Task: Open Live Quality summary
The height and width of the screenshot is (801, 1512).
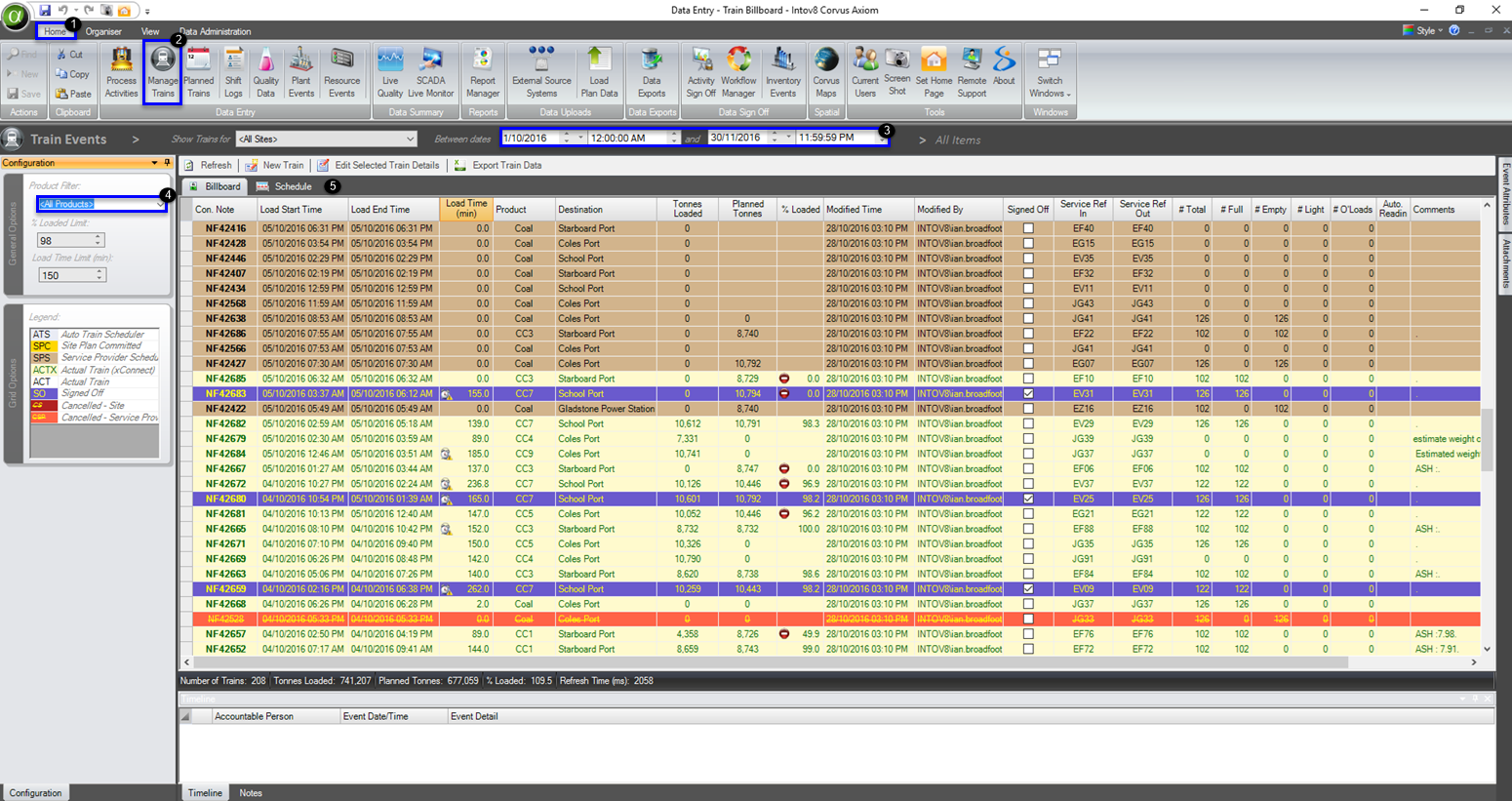Action: coord(390,72)
